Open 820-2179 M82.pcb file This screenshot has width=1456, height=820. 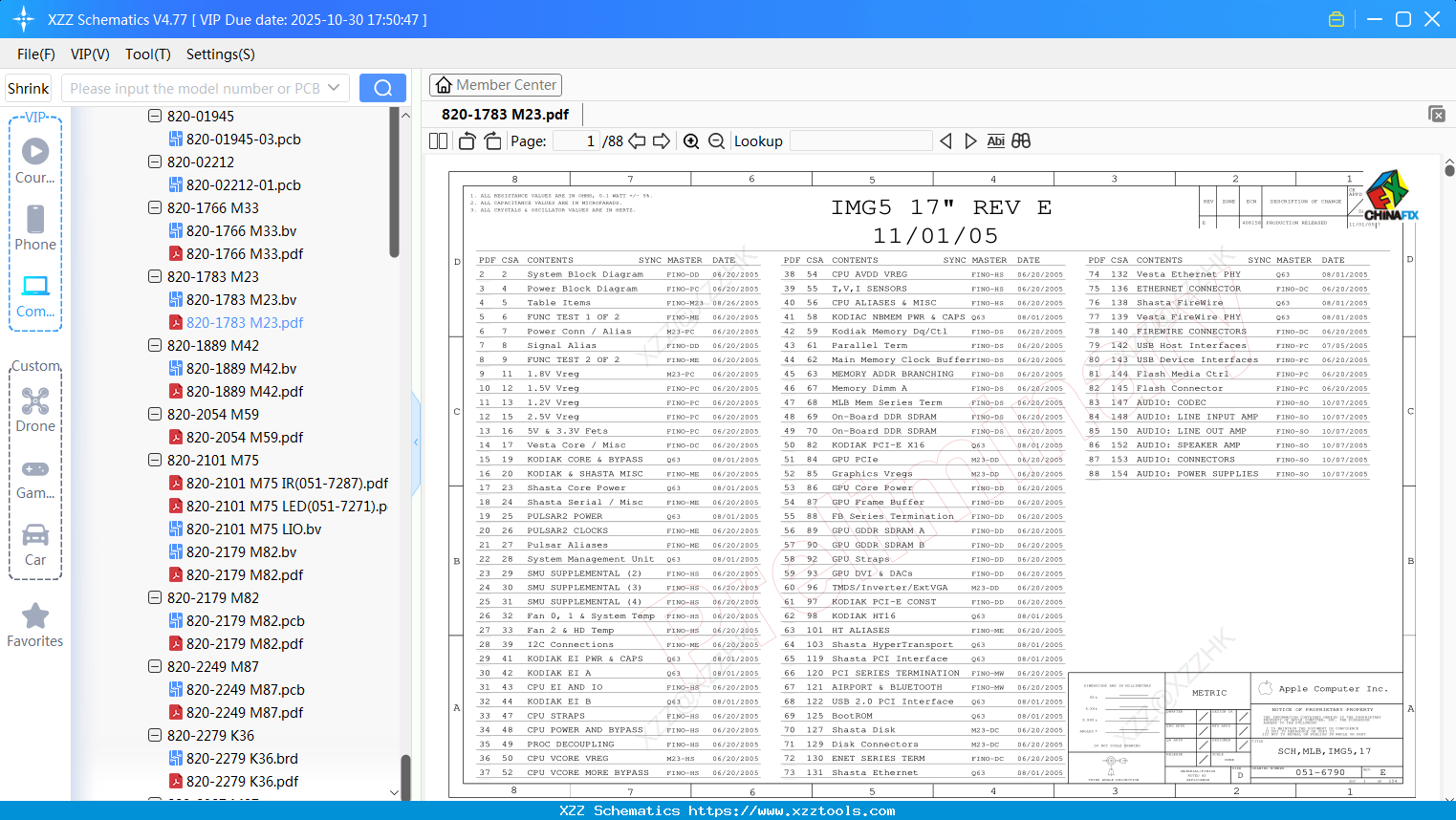(x=236, y=620)
